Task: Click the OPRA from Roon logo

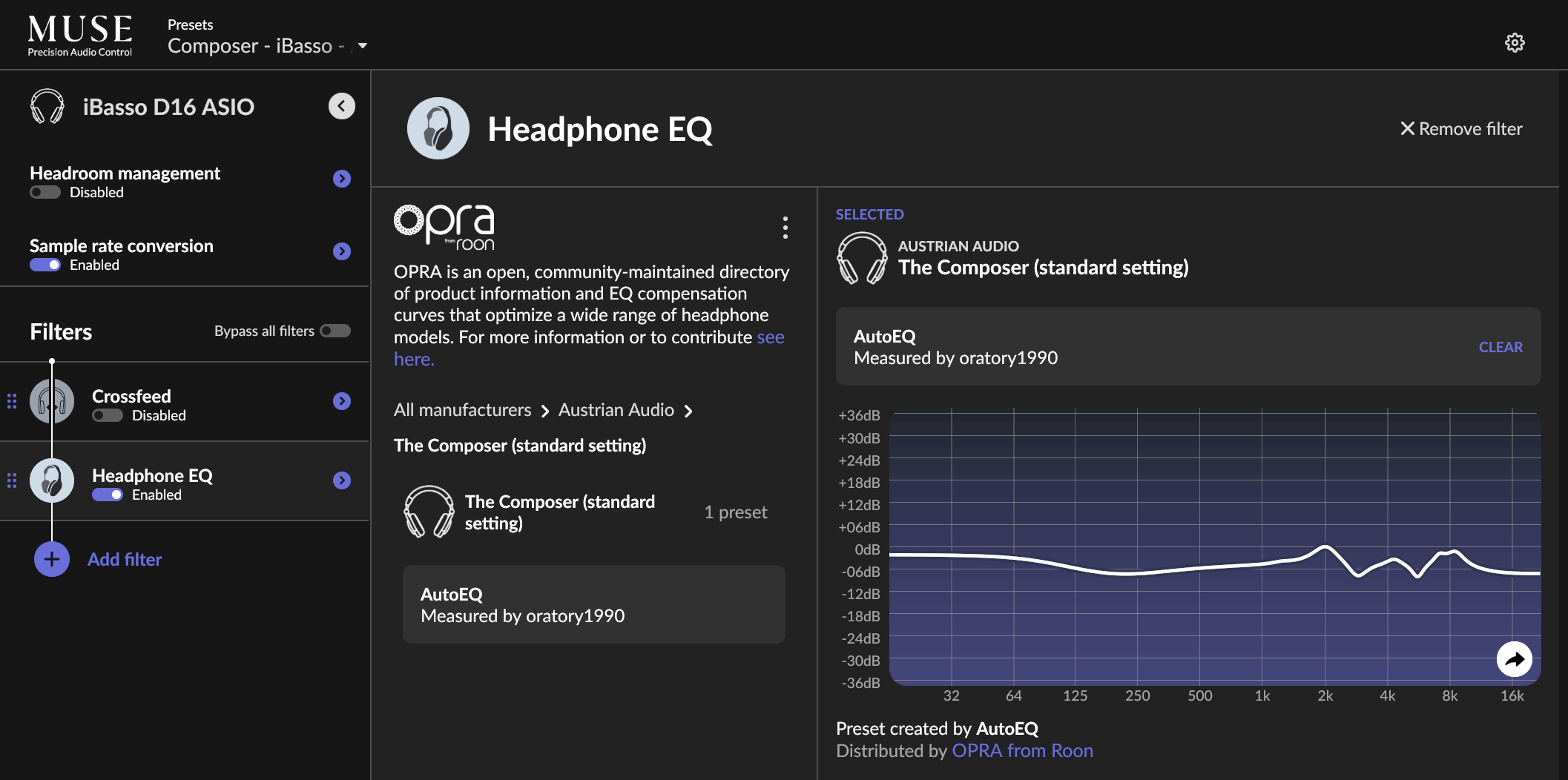Action: click(444, 227)
